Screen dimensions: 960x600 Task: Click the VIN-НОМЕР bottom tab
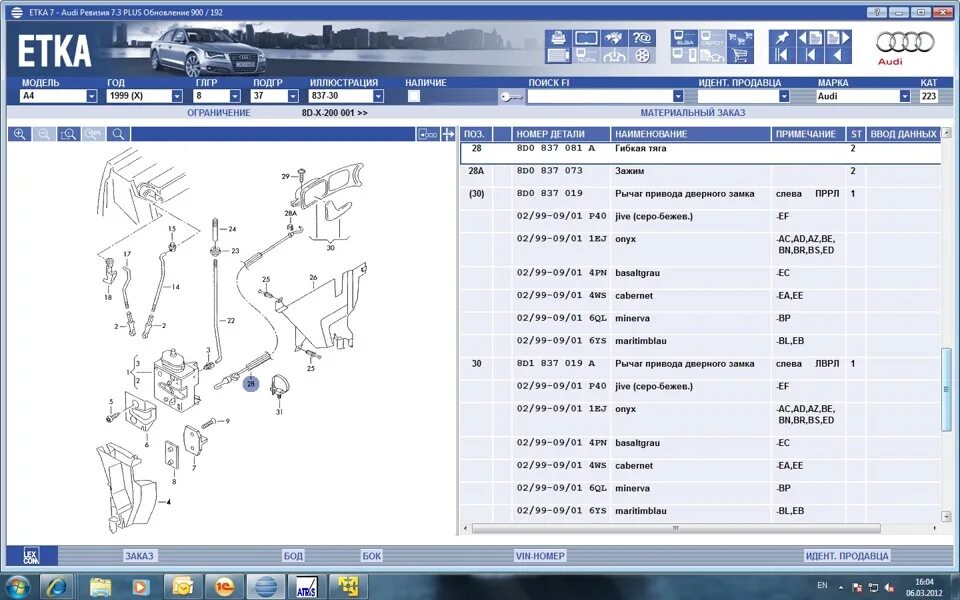tap(540, 556)
